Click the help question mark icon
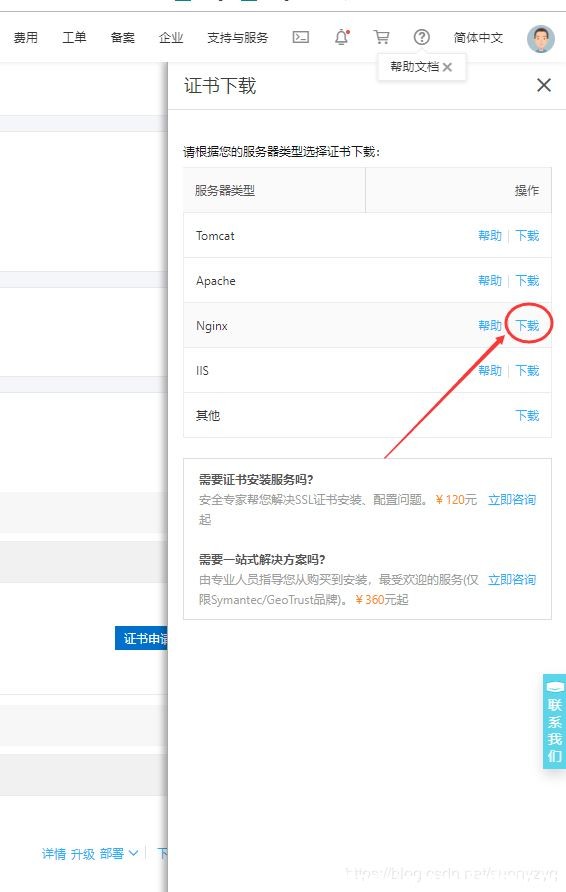Screen dimensions: 566x892 click(x=422, y=38)
